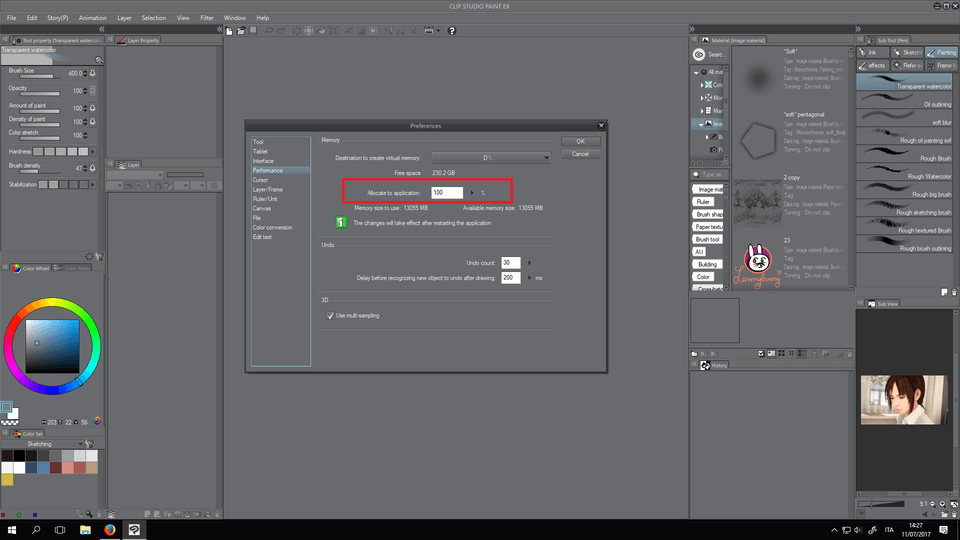Open Help via question mark icon
Image resolution: width=960 pixels, height=540 pixels.
pyautogui.click(x=452, y=31)
